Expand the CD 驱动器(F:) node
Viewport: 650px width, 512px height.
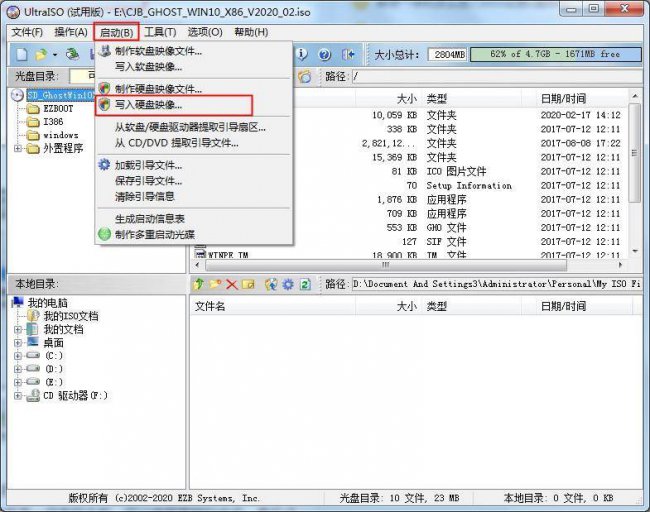[17, 396]
